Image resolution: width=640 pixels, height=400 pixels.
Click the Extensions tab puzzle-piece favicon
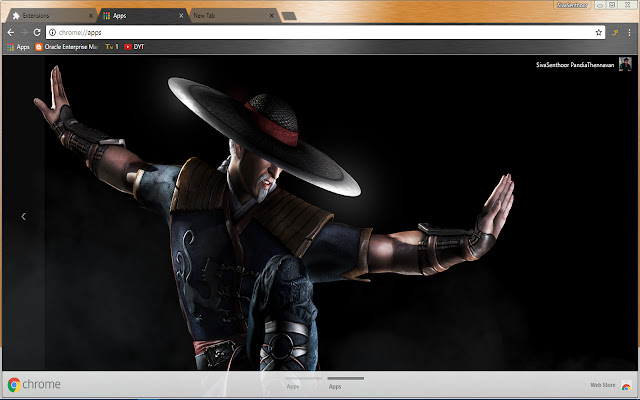click(16, 16)
